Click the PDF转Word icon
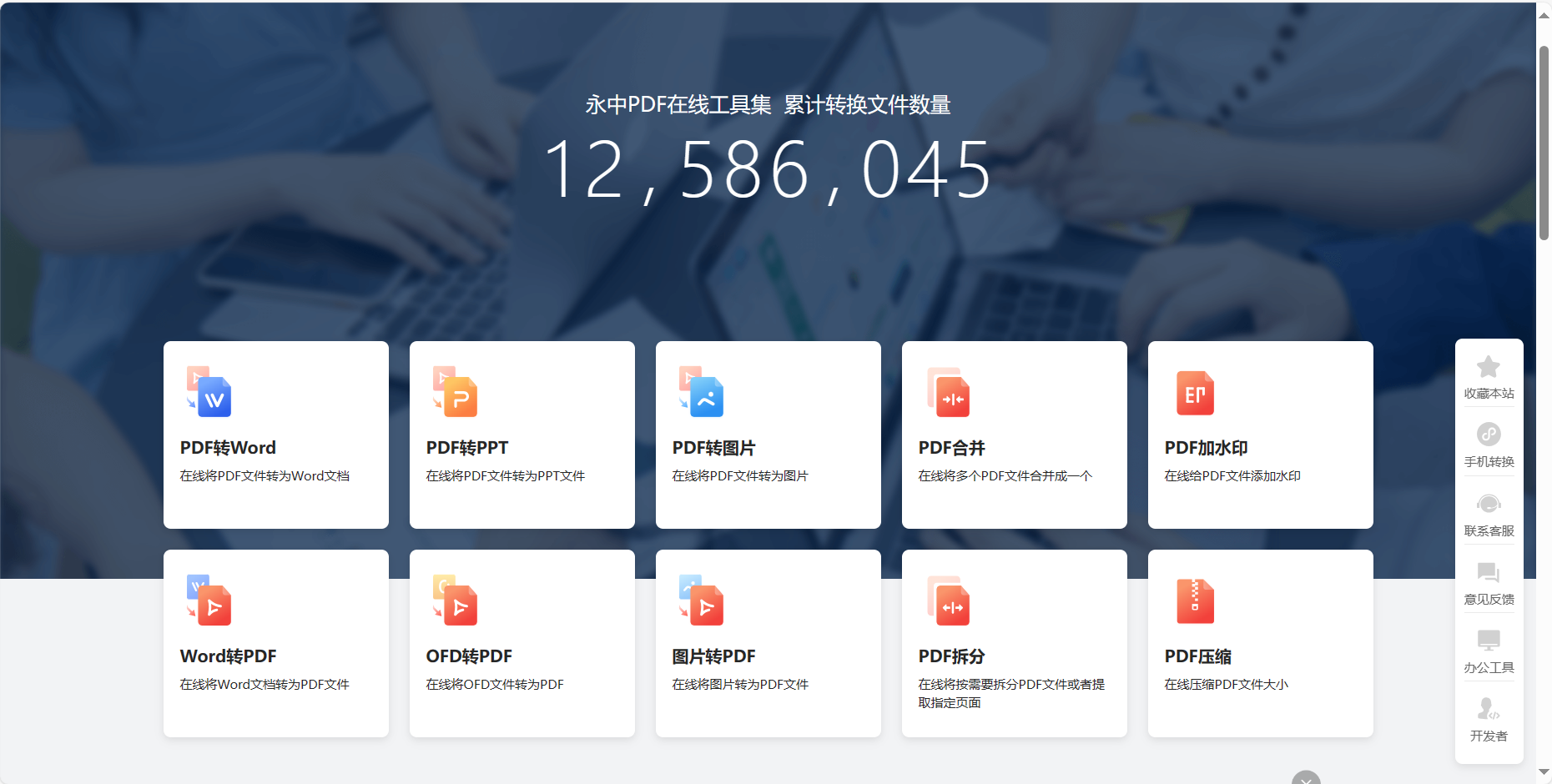1552x784 pixels. click(x=209, y=392)
